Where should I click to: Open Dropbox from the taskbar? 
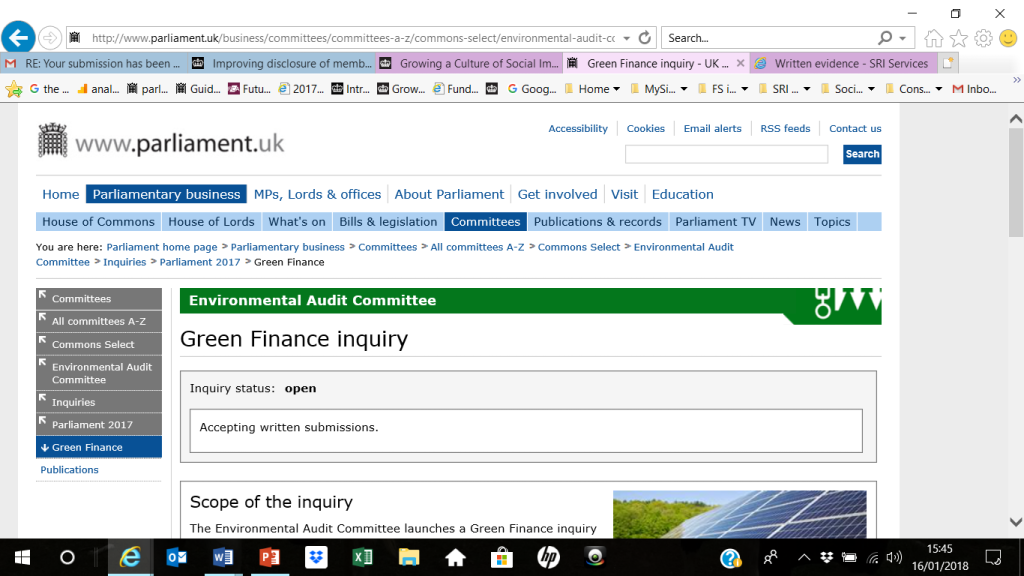tap(316, 558)
